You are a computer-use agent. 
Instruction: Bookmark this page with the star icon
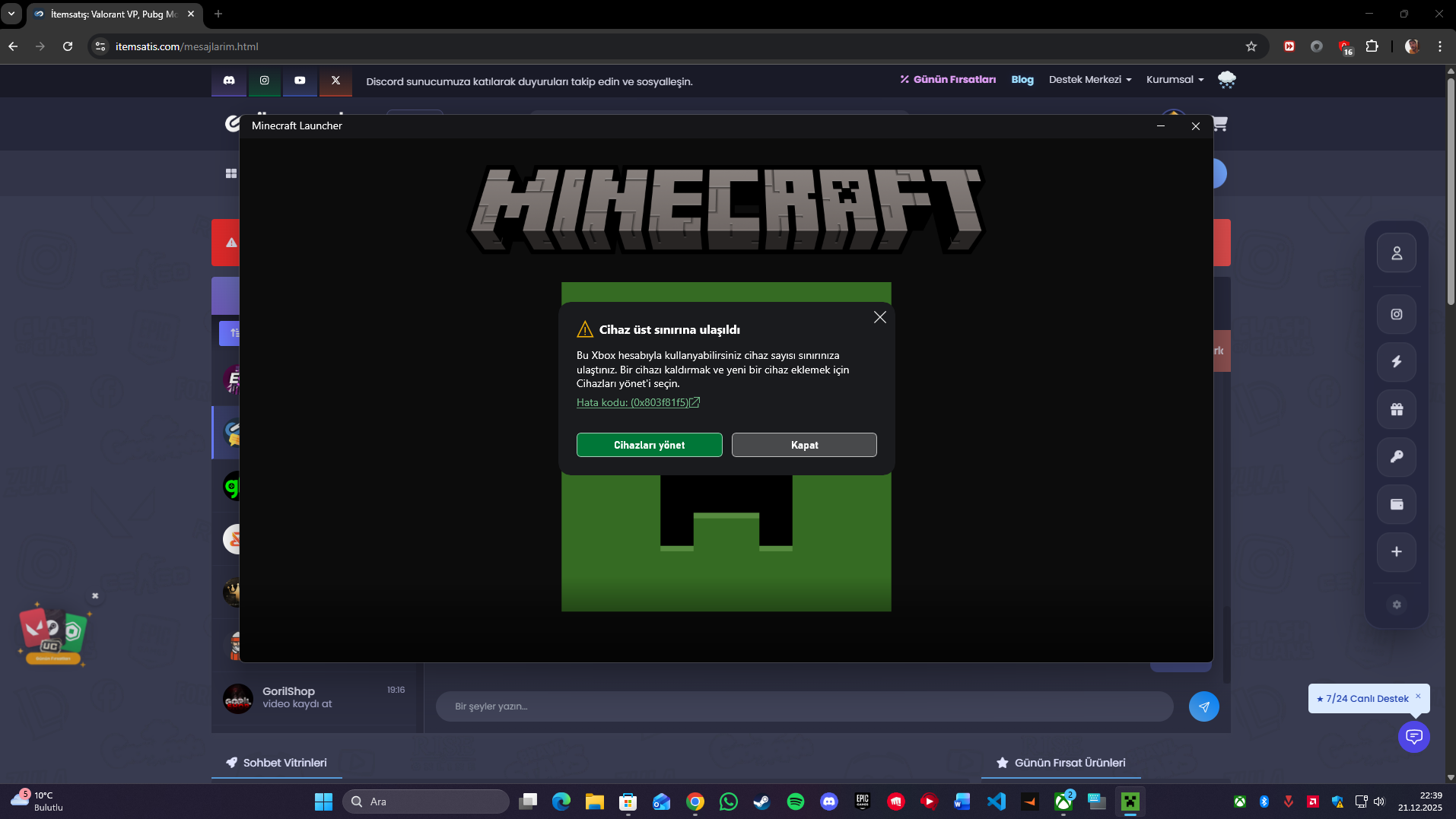tap(1251, 46)
